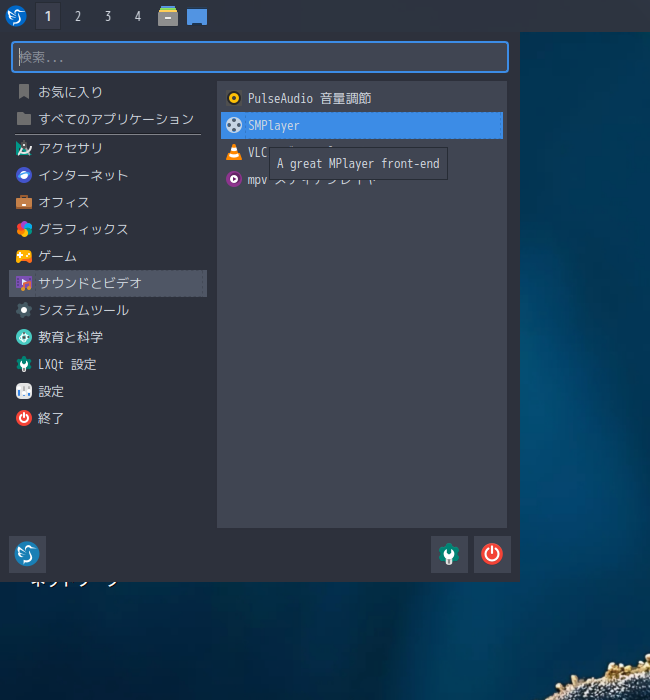
Task: Click the bottom-left Lubuntu bird button
Action: tap(27, 554)
